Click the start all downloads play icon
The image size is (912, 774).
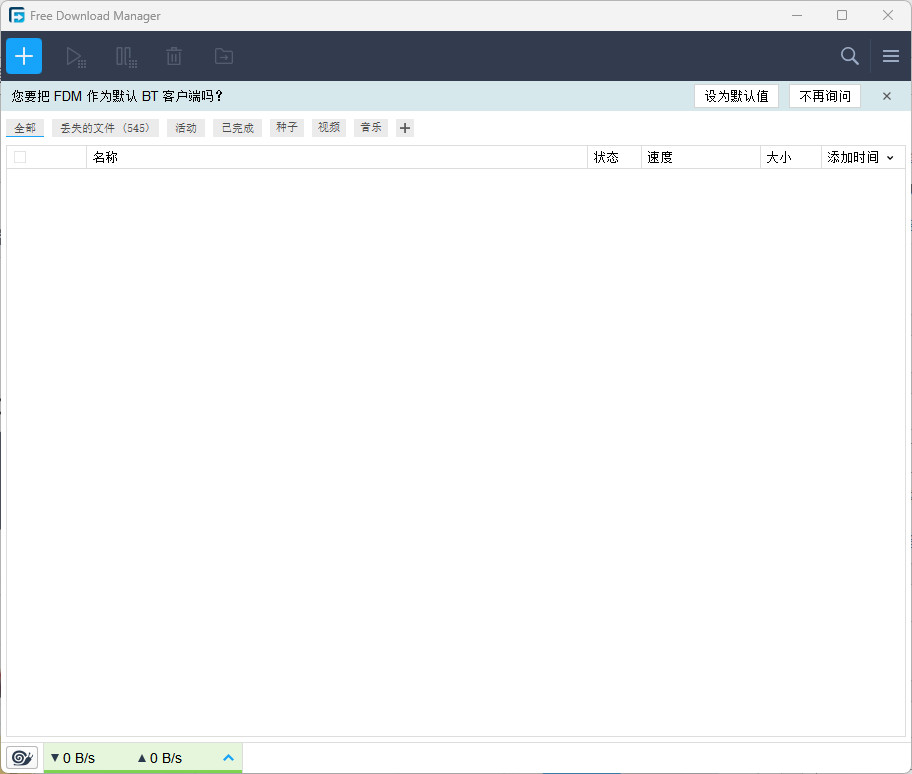[x=76, y=56]
